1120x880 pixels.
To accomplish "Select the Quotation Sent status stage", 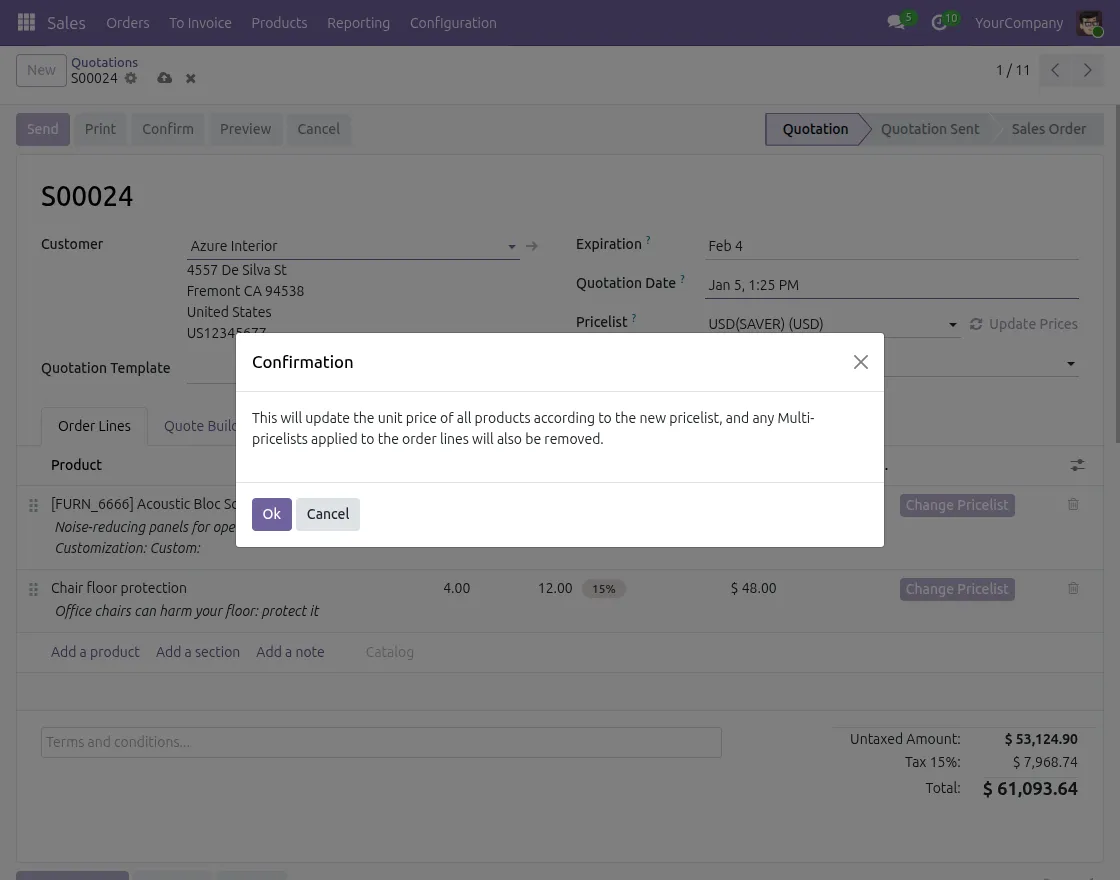I will 930,129.
